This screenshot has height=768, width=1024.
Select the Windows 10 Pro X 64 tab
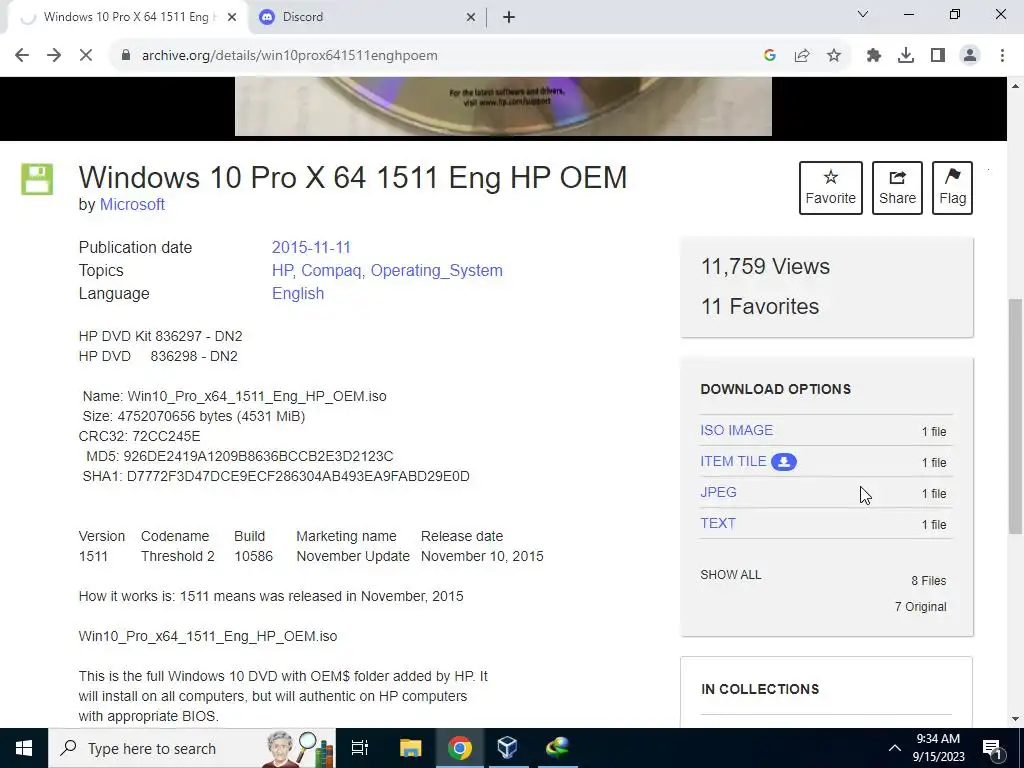(127, 17)
